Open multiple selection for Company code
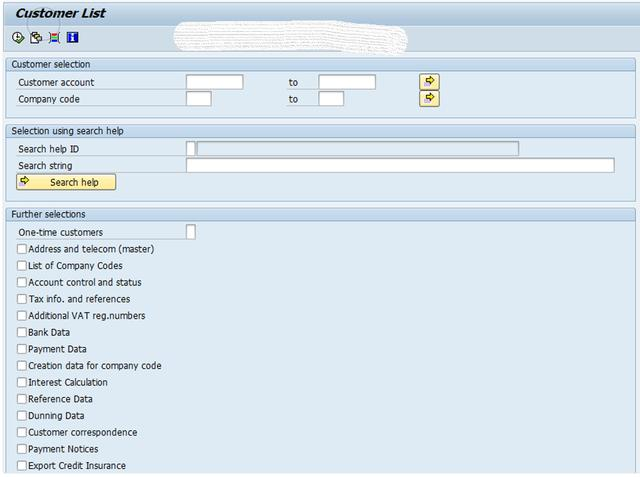The width and height of the screenshot is (640, 477). coord(429,98)
